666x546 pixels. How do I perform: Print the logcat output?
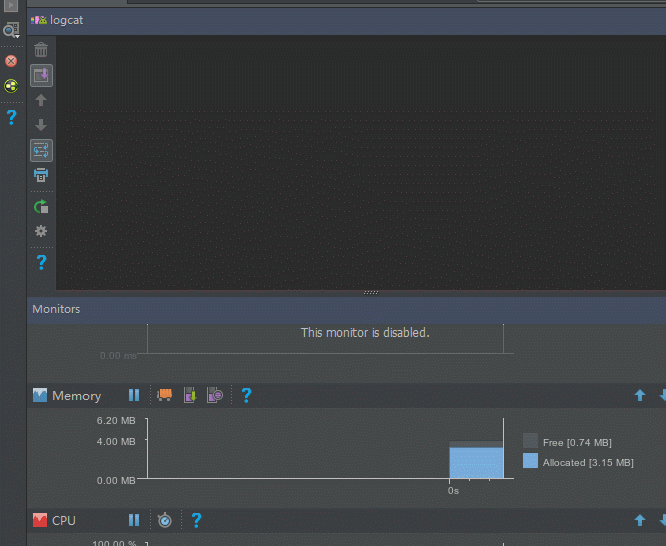[41, 175]
